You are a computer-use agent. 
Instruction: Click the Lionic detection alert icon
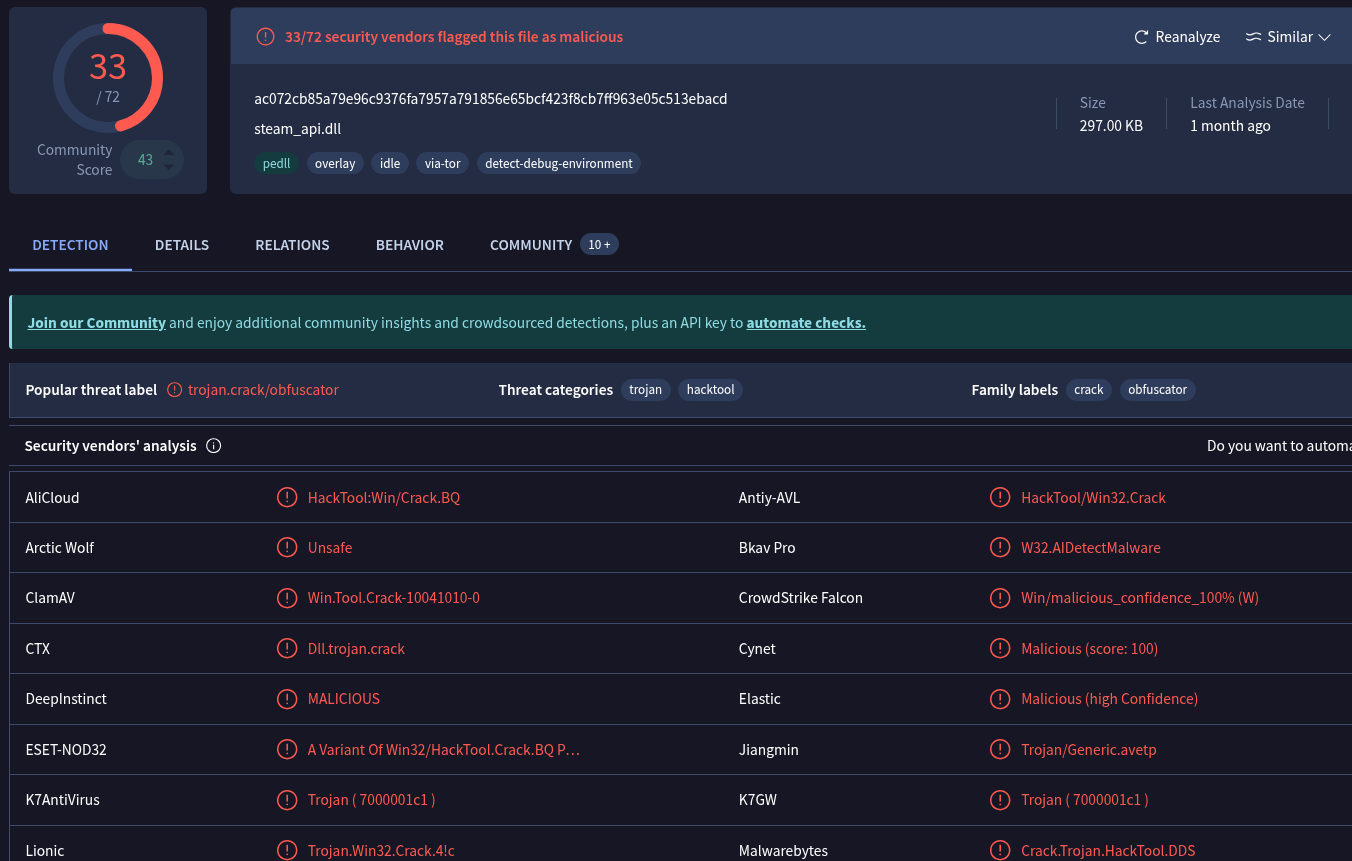[x=287, y=850]
